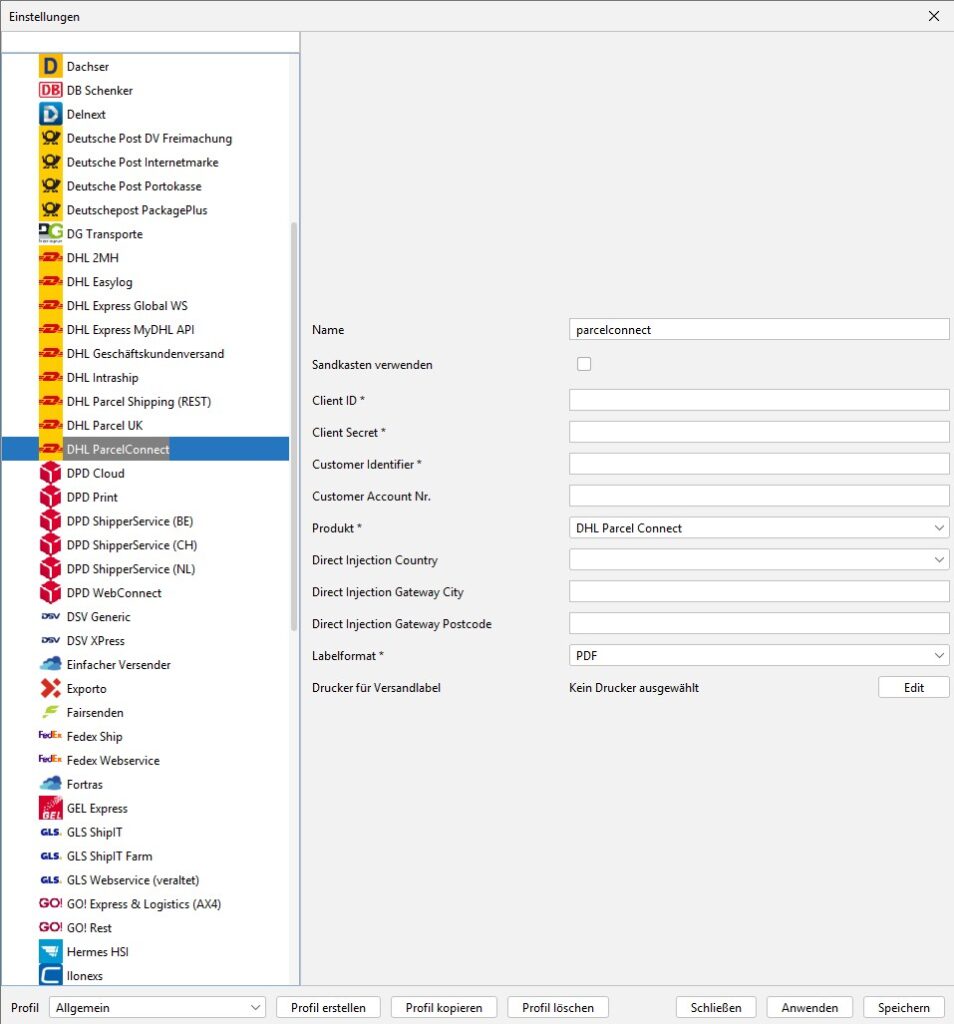Viewport: 954px width, 1024px height.
Task: Open the Labelformat dropdown
Action: pos(758,656)
